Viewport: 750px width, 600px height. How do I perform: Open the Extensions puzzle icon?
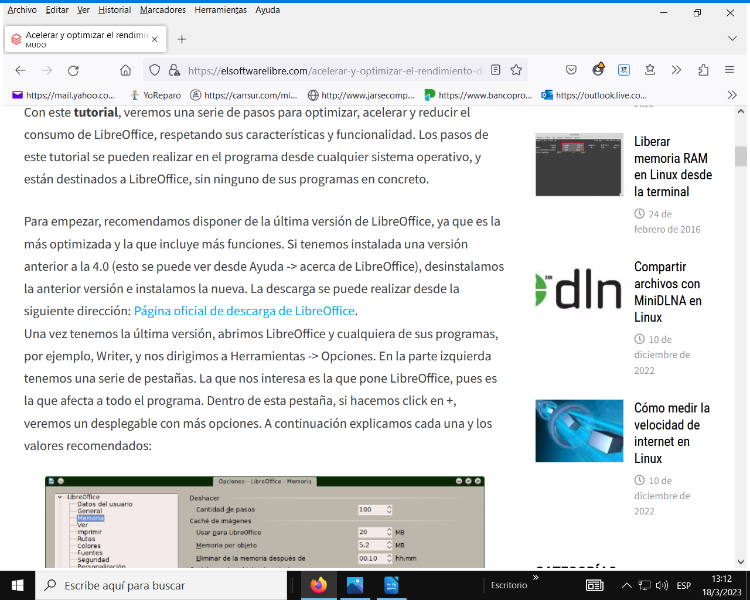[703, 70]
